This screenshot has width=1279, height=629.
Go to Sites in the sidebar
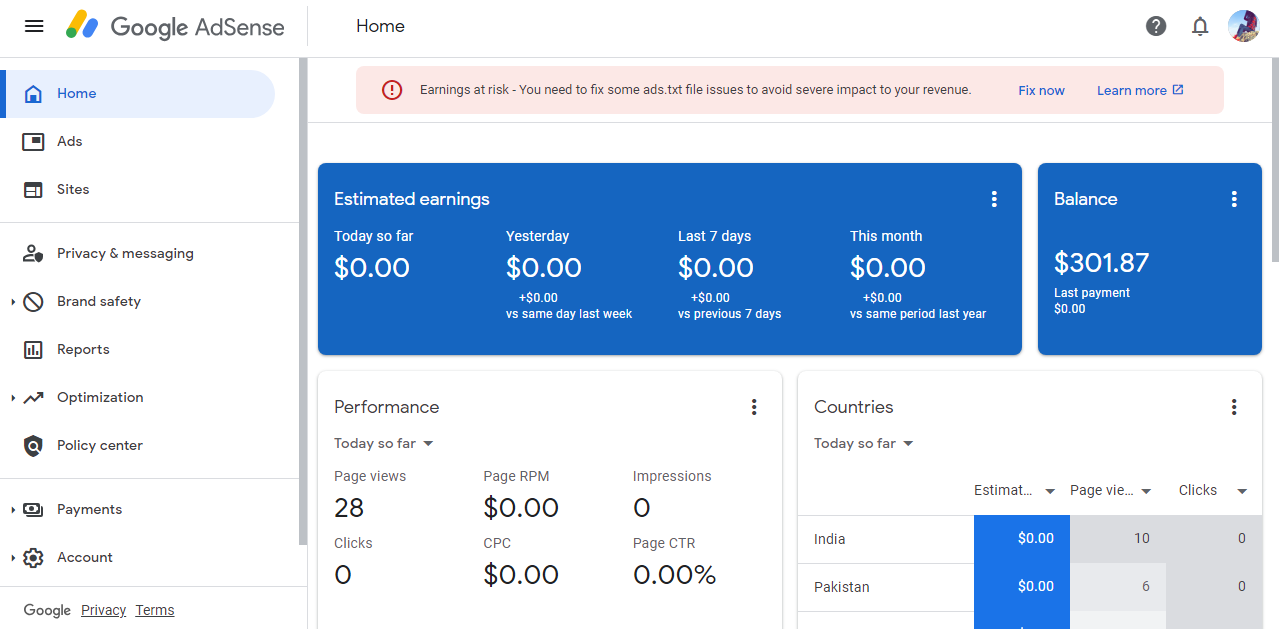(138, 189)
